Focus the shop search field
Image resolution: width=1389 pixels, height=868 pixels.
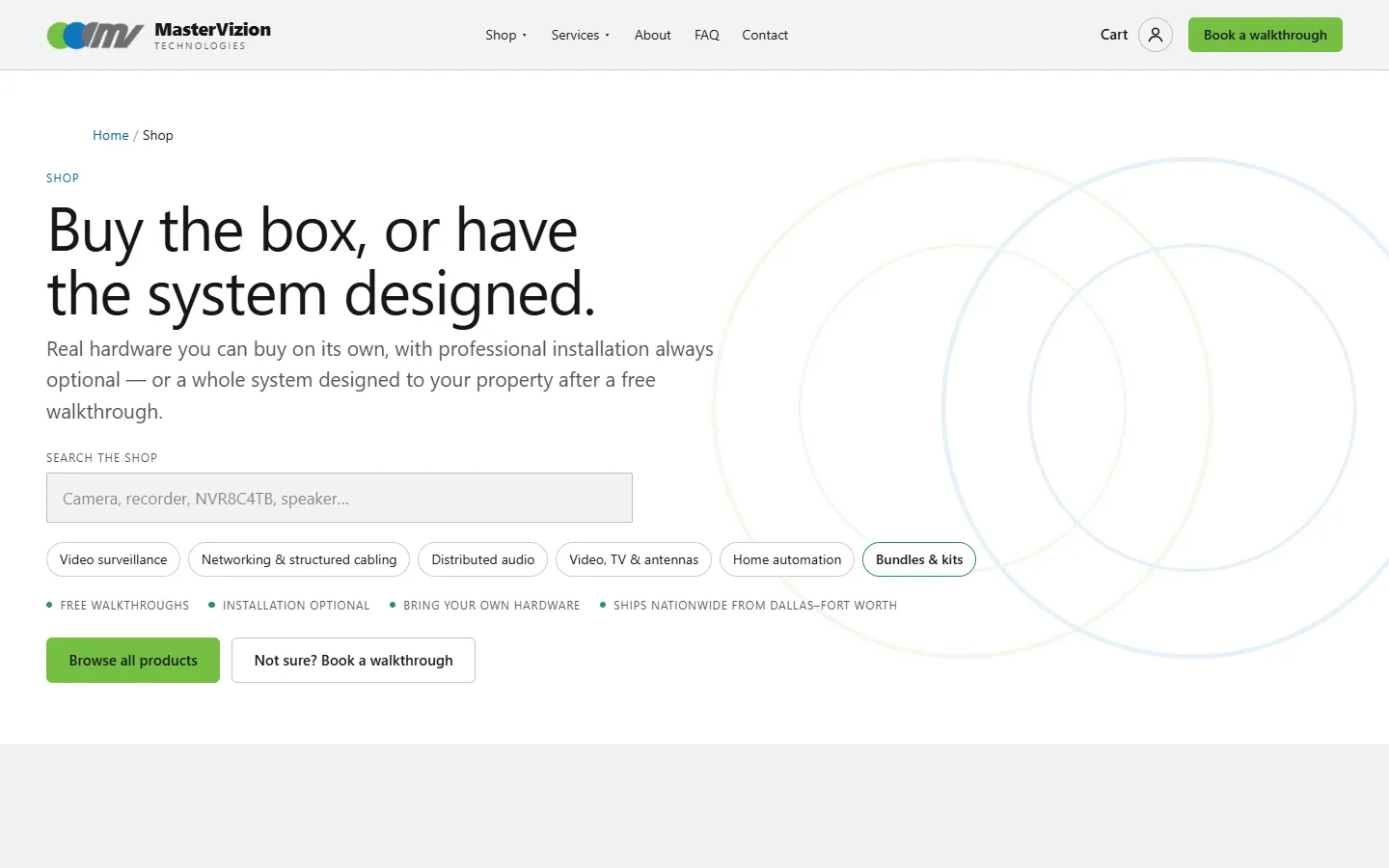pos(340,498)
